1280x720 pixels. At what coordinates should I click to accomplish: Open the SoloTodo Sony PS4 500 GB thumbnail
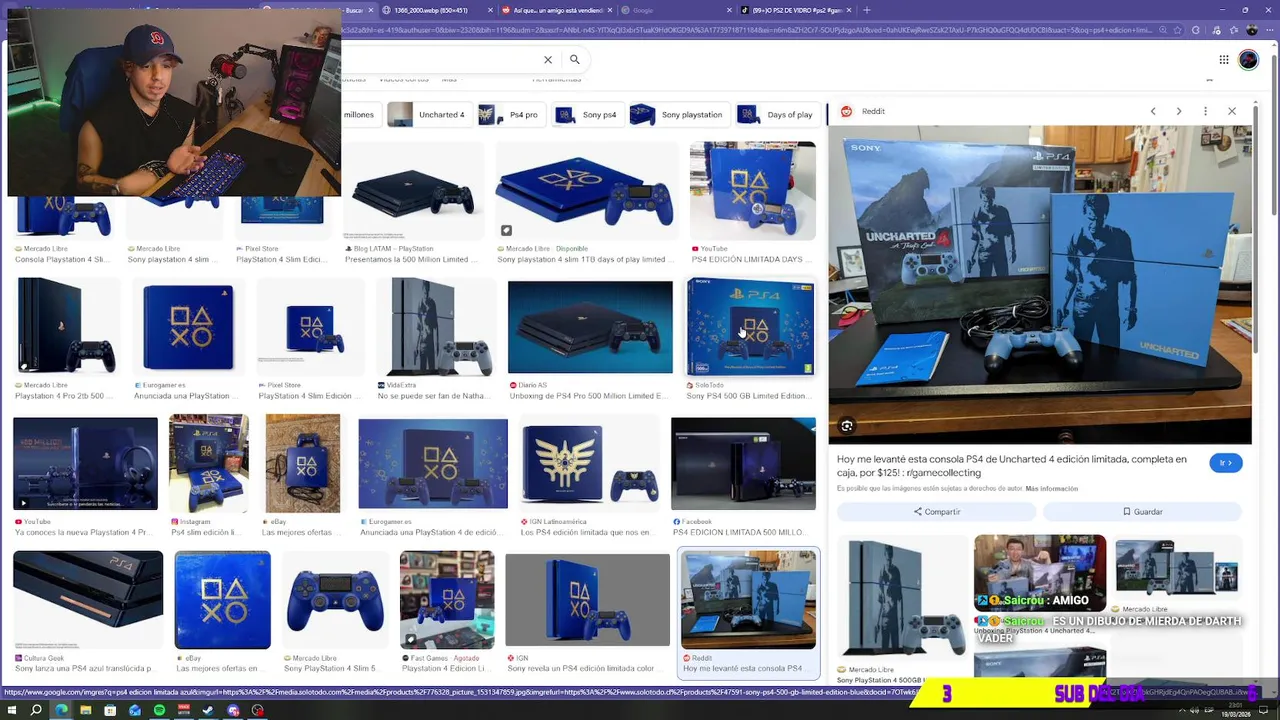point(750,328)
